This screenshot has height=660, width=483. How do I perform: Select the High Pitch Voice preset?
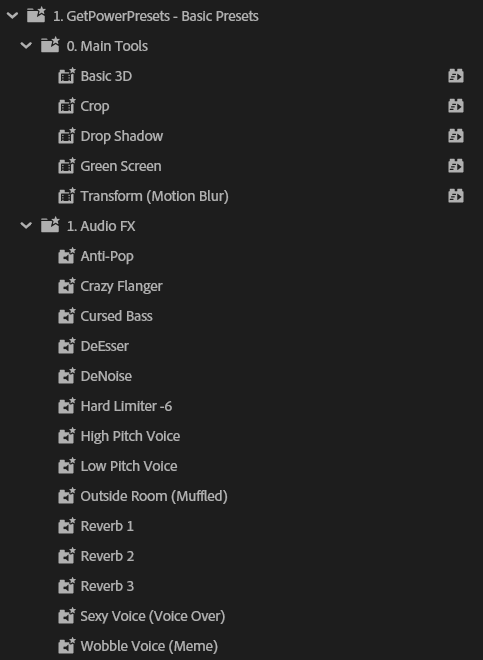point(130,436)
